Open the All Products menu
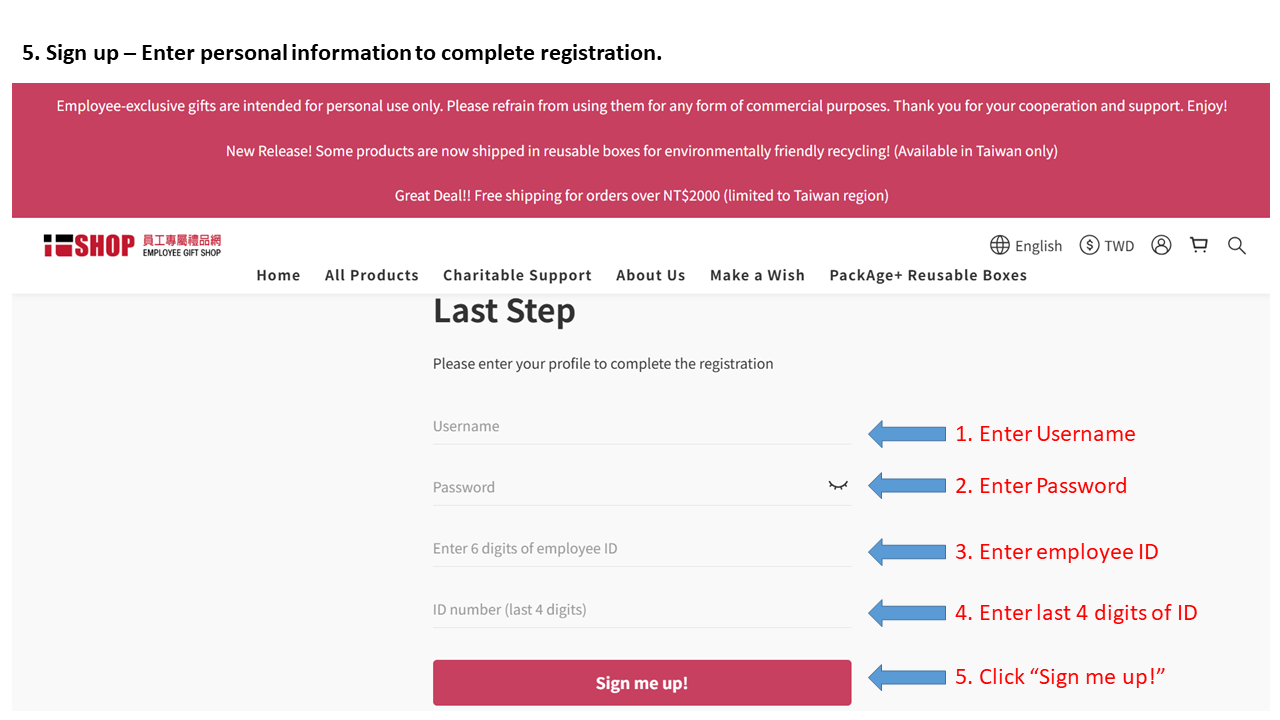The height and width of the screenshot is (720, 1280). (372, 275)
